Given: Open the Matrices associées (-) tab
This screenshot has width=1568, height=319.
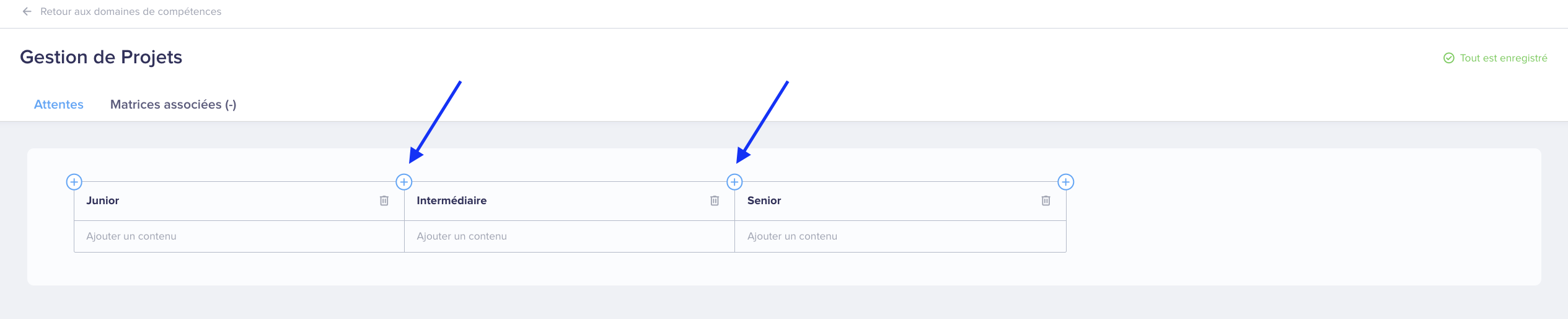Looking at the screenshot, I should [x=174, y=104].
